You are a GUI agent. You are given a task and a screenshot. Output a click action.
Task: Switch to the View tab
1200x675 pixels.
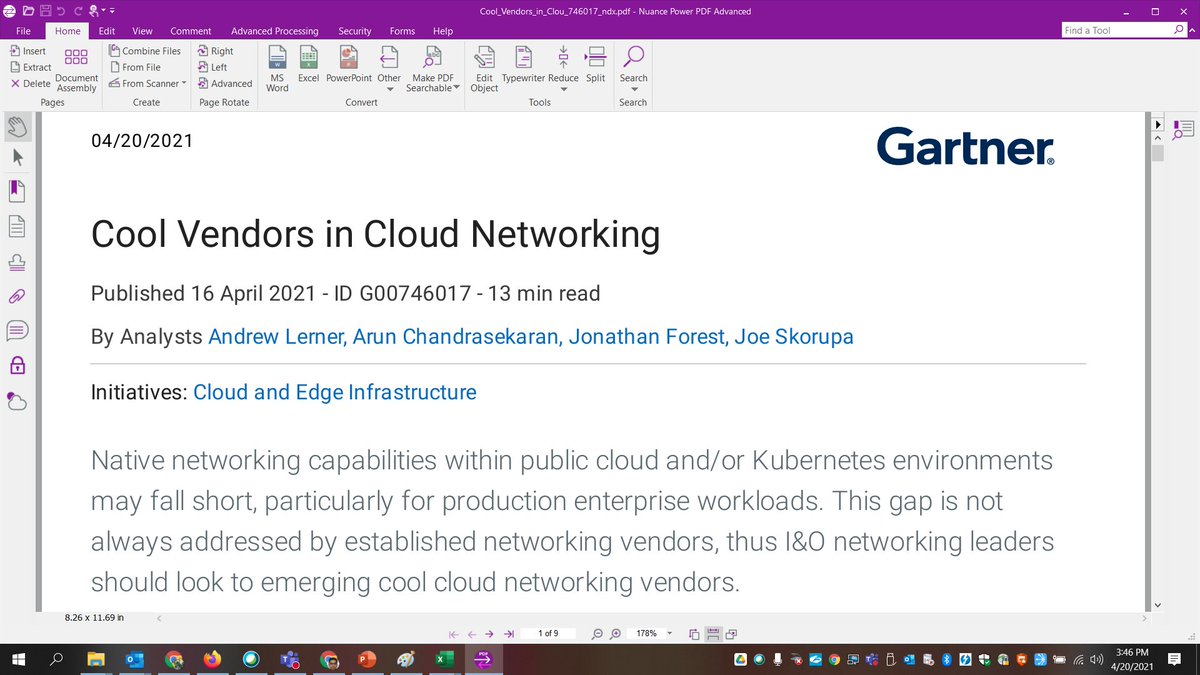click(142, 31)
